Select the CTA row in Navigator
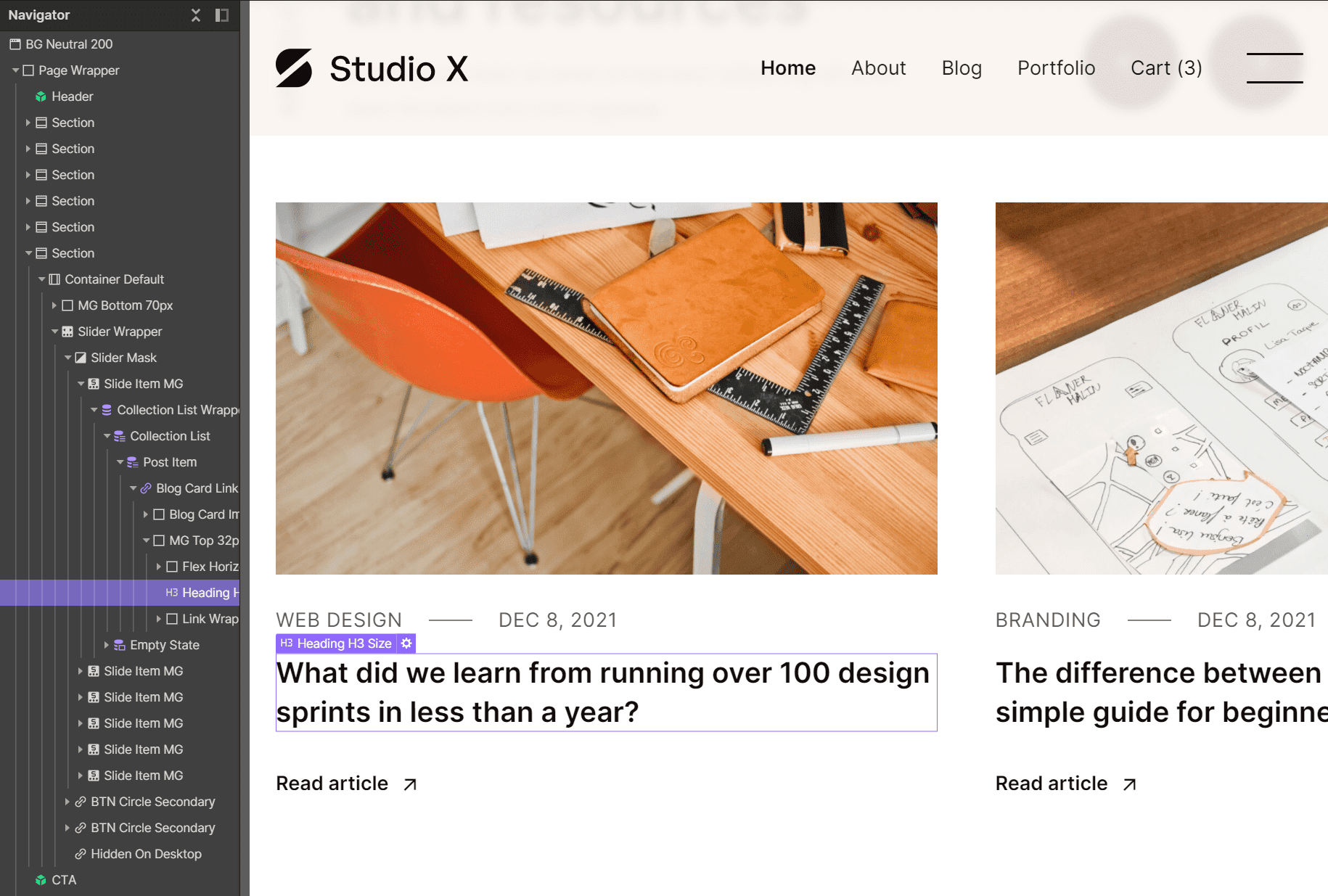1328x896 pixels. 120,880
